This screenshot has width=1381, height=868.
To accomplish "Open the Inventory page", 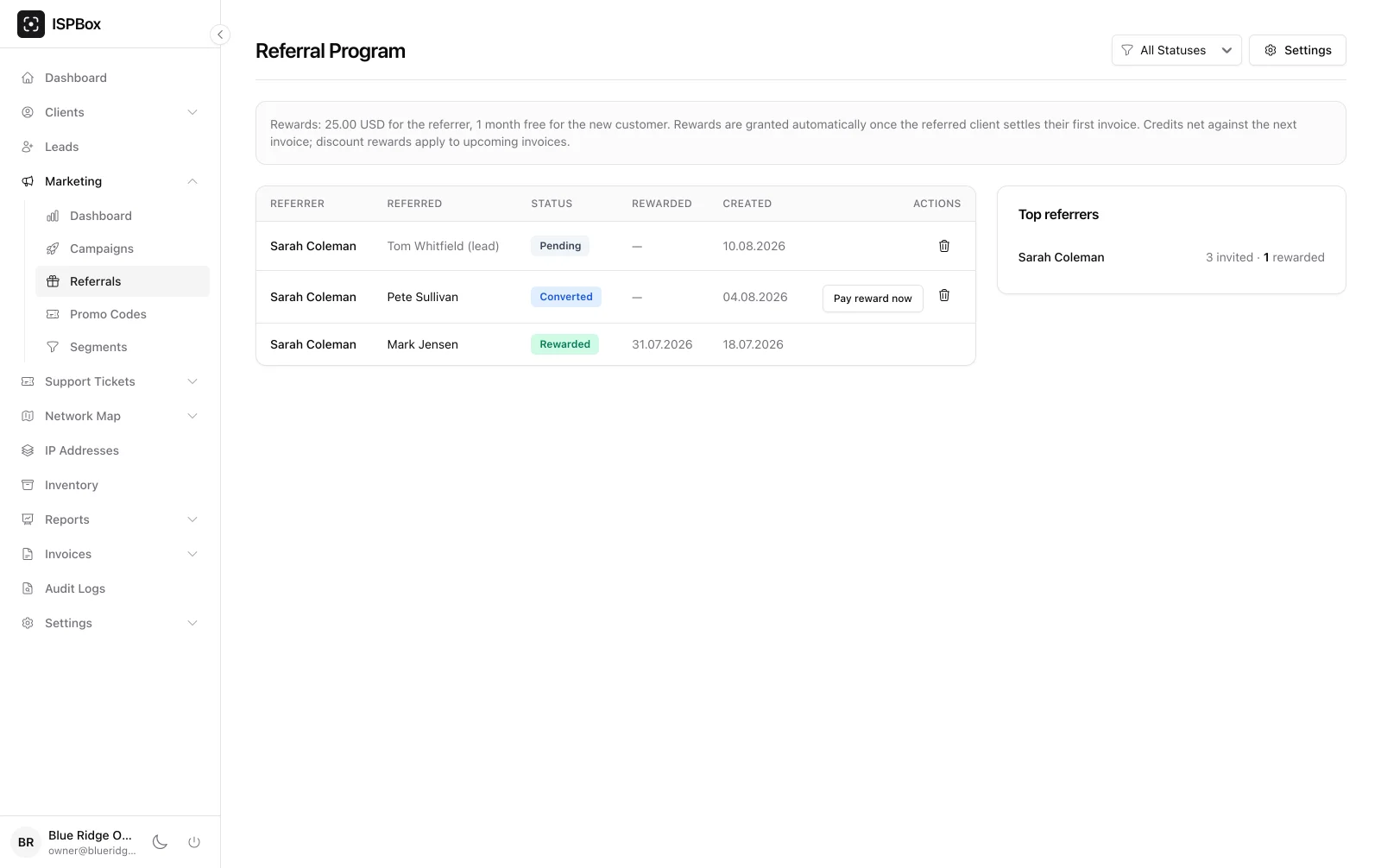I will 110,485.
